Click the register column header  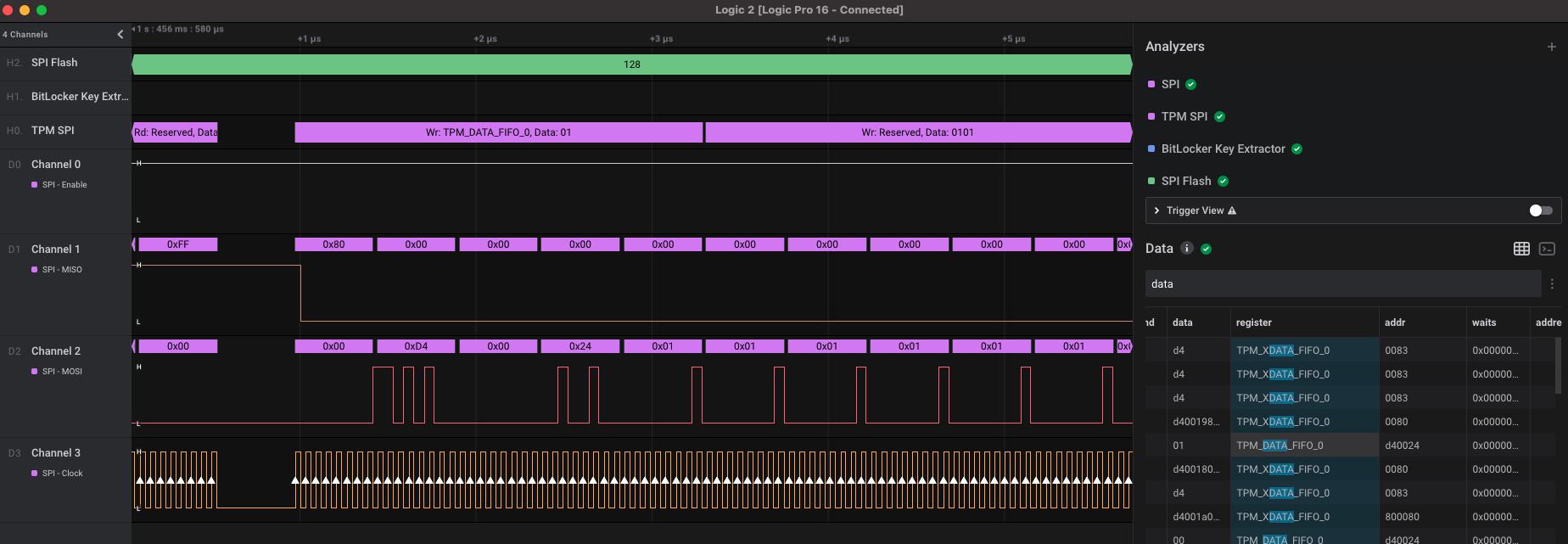[x=1253, y=322]
